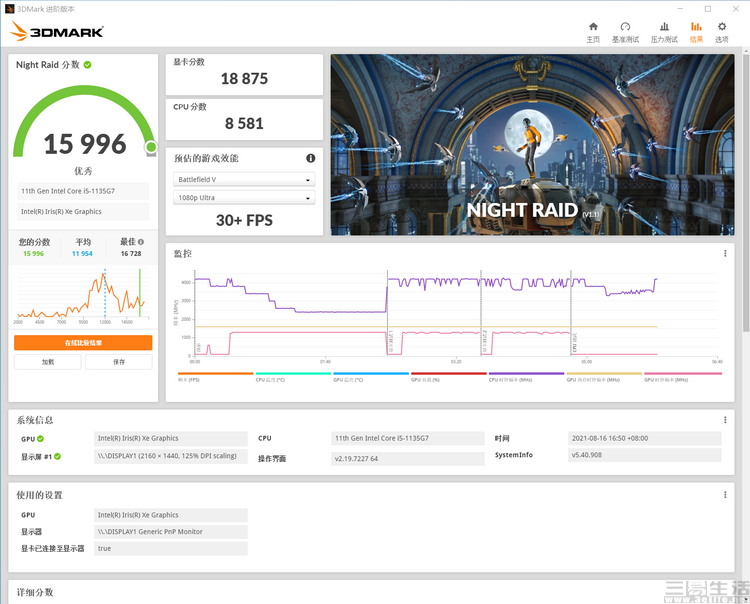This screenshot has height=604, width=750.
Task: Click the best score 16 728
Action: tap(131, 253)
